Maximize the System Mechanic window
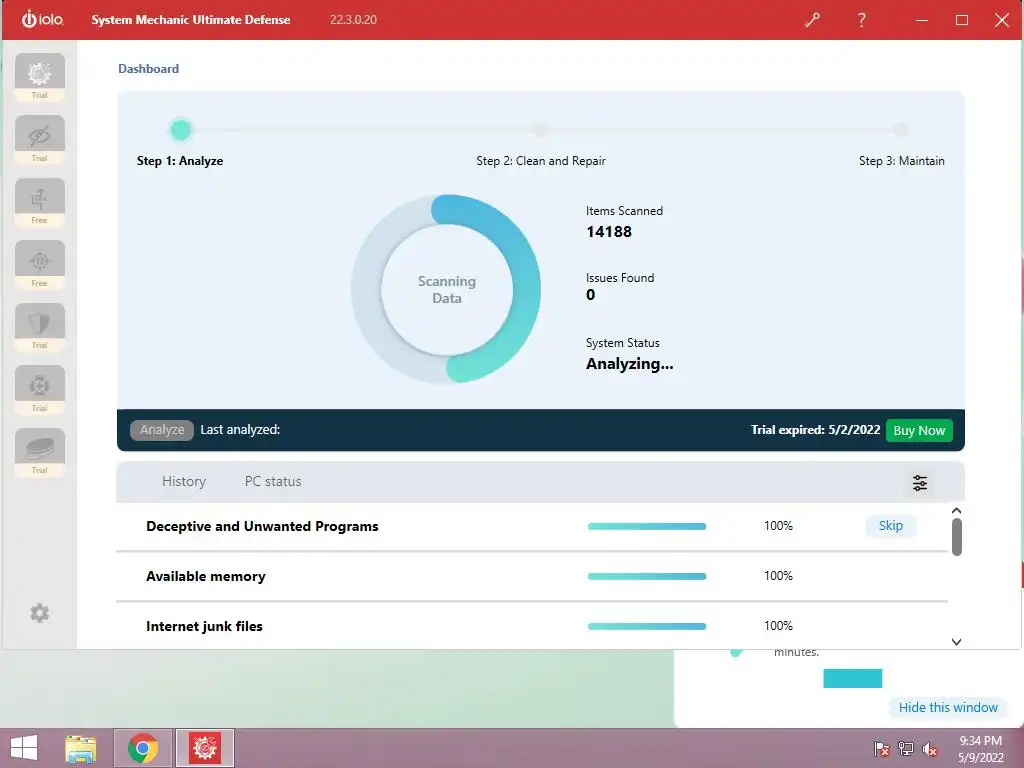This screenshot has height=768, width=1024. (961, 20)
